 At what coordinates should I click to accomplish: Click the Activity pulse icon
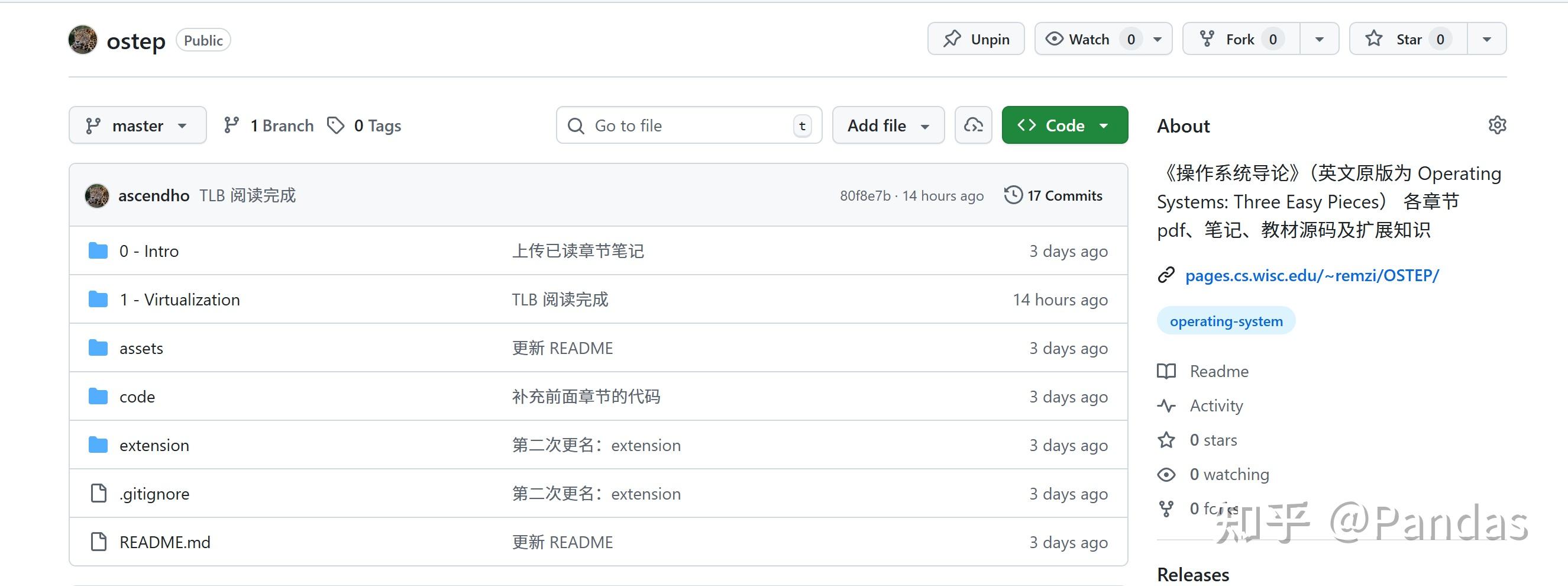click(1166, 405)
